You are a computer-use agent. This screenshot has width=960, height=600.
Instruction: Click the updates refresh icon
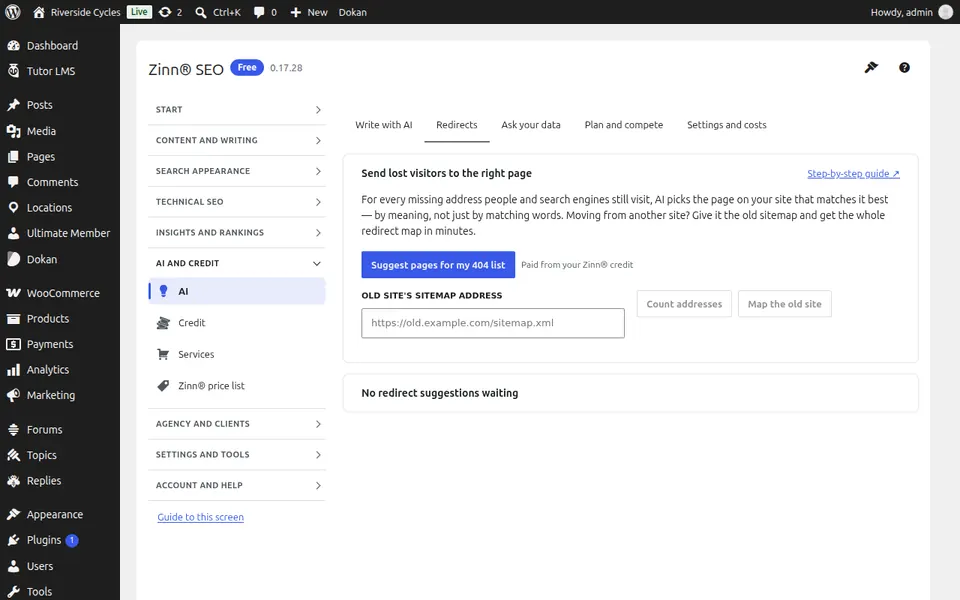[165, 12]
